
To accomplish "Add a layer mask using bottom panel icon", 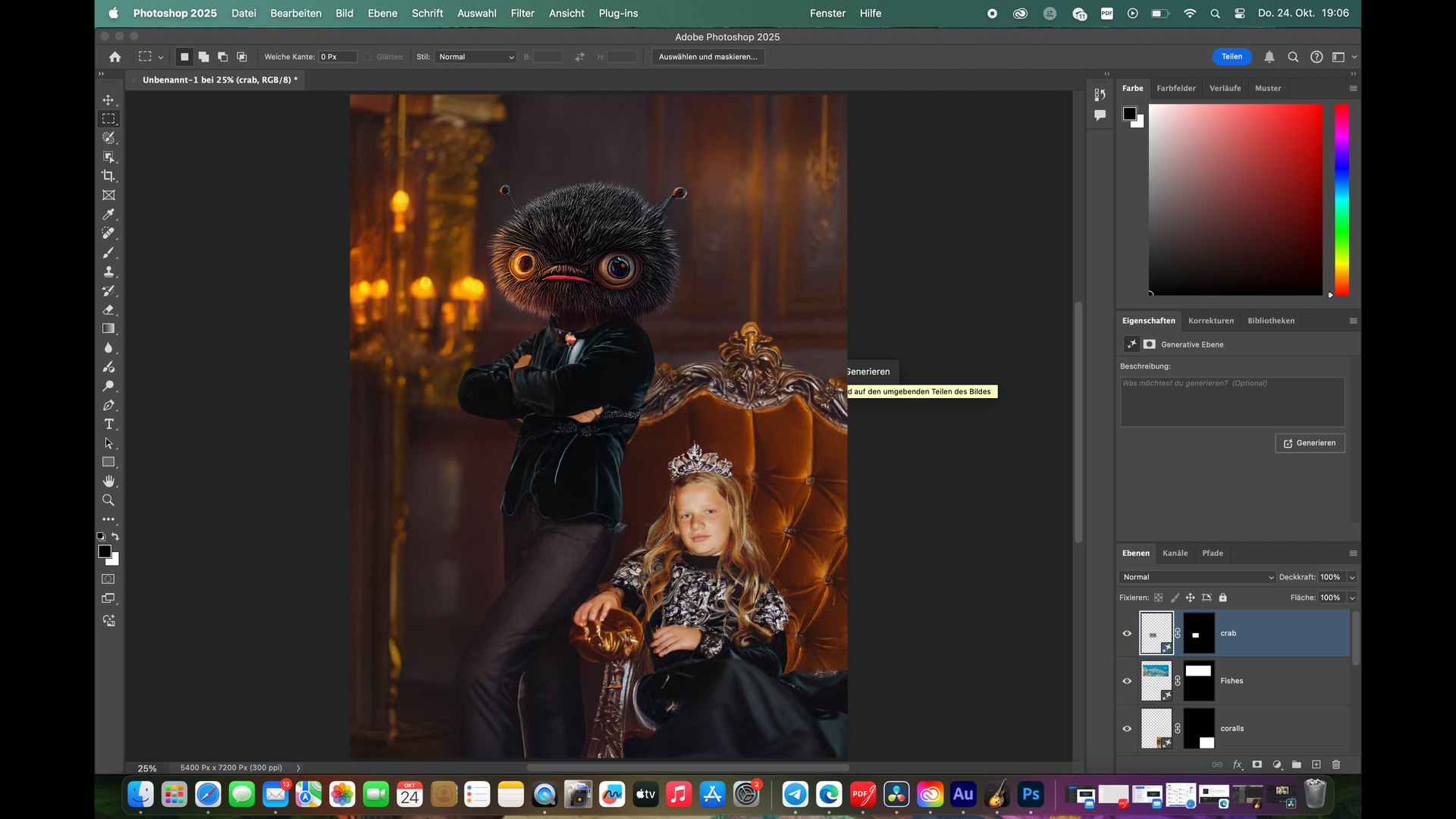I will coord(1257,764).
